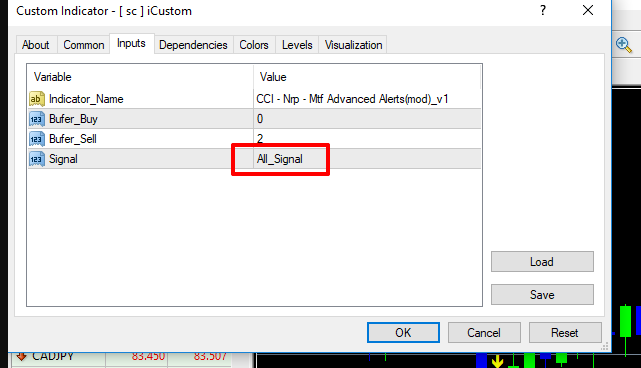
Task: Click the Bufer_Buy integer type icon
Action: tap(37, 119)
